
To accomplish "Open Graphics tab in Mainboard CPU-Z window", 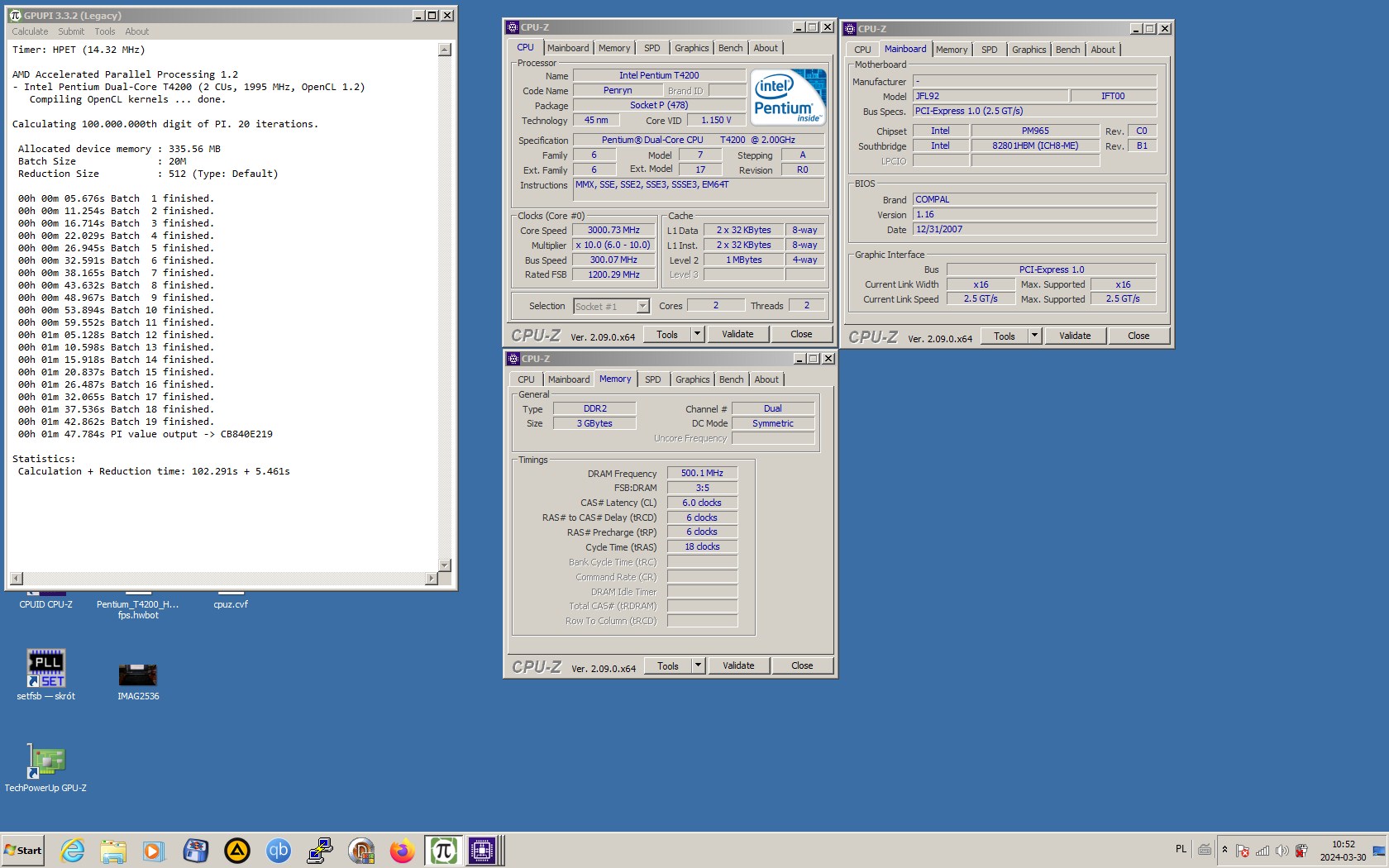I will tap(1029, 50).
